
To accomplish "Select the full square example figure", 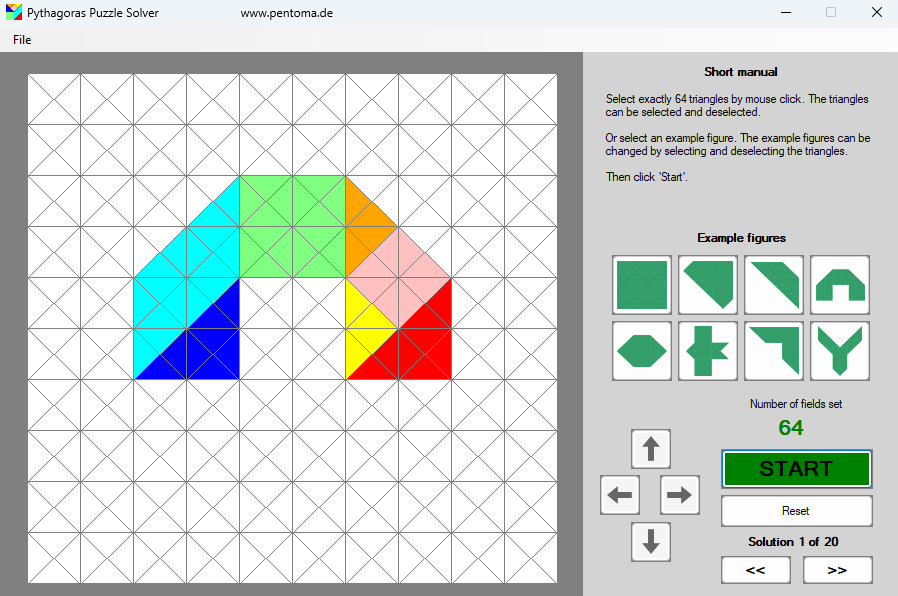I will [x=641, y=285].
